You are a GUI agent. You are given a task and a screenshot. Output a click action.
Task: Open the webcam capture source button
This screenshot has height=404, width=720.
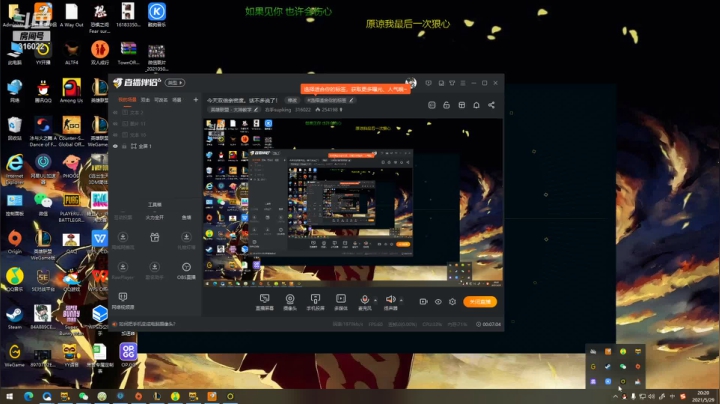point(290,302)
